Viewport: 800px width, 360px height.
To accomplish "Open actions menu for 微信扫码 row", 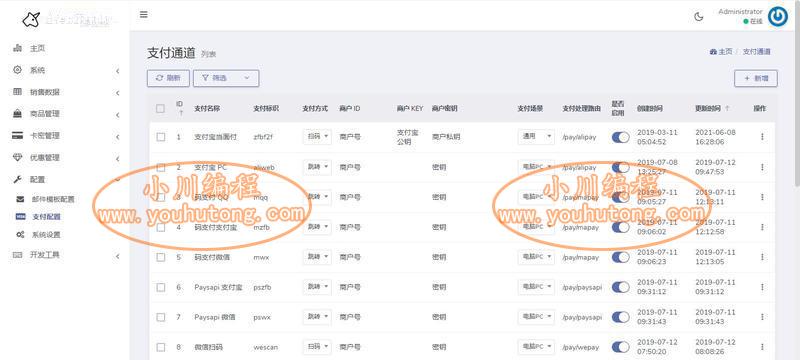I will [x=762, y=347].
